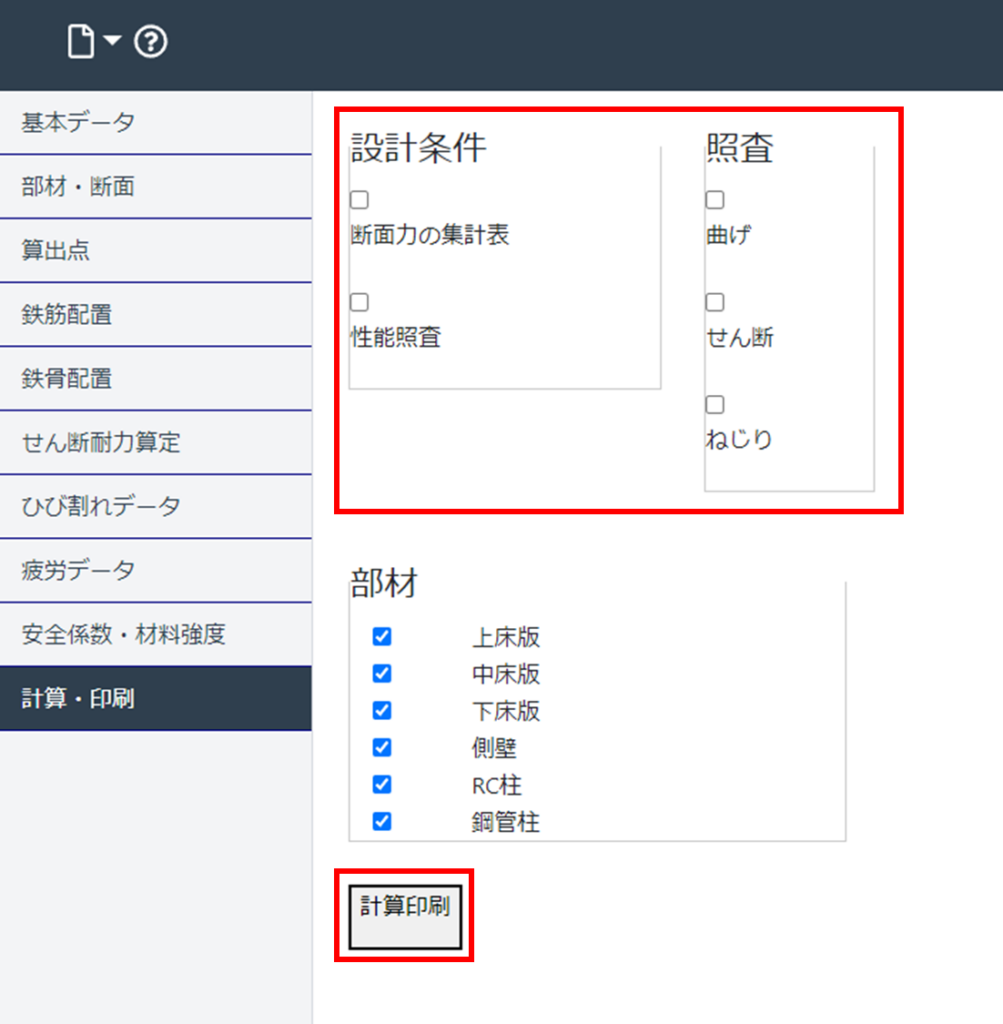
Task: Uncheck the 上床版 member checkbox
Action: pyautogui.click(x=382, y=636)
